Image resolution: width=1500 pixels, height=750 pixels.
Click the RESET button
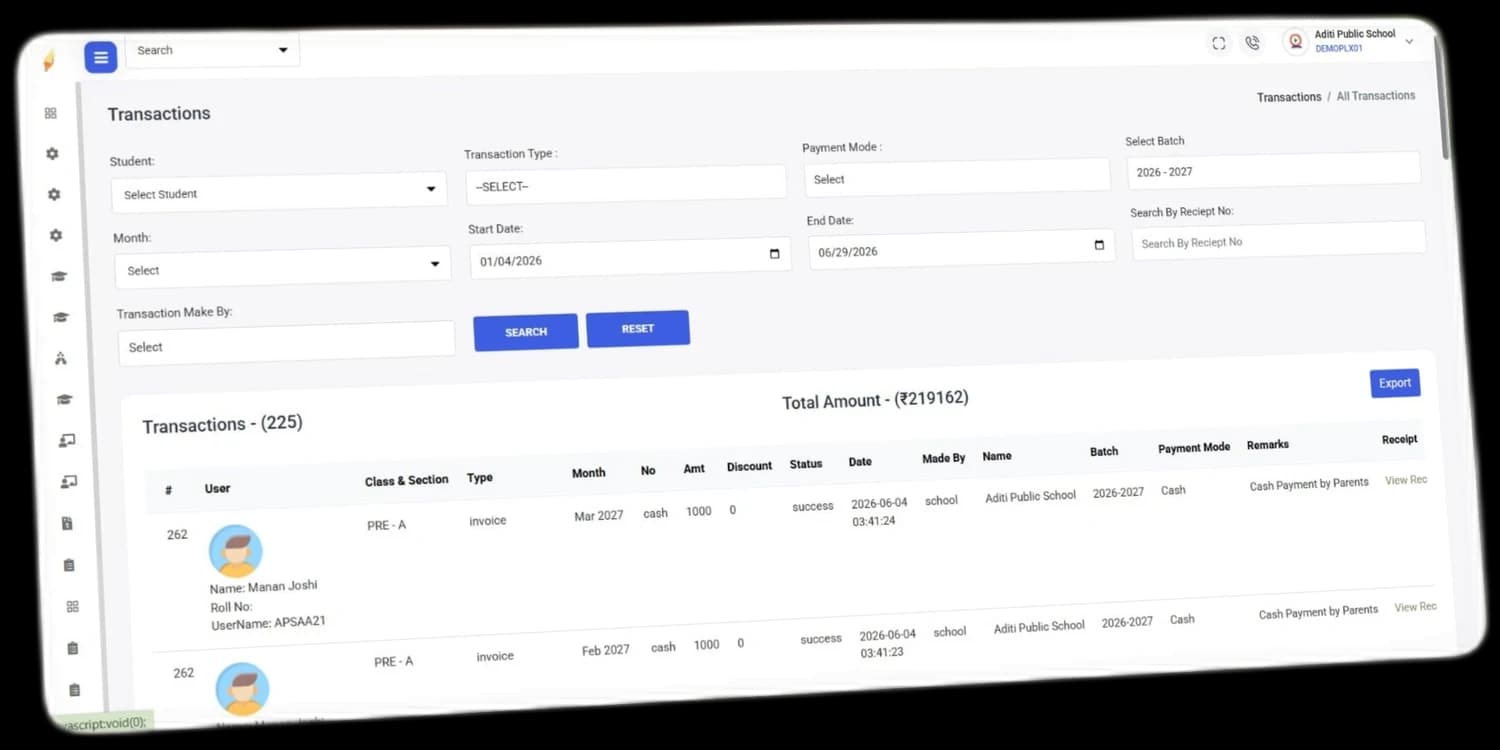[x=638, y=329]
